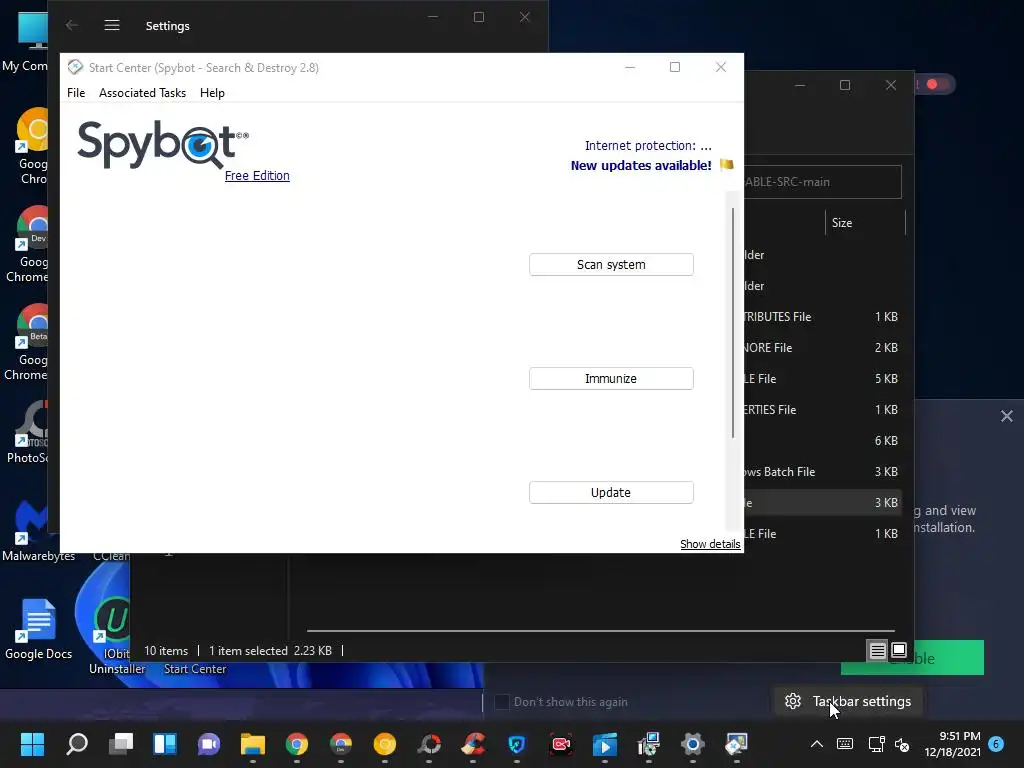Open the Malwarebytes desktop shortcut
The width and height of the screenshot is (1024, 768).
tap(38, 530)
